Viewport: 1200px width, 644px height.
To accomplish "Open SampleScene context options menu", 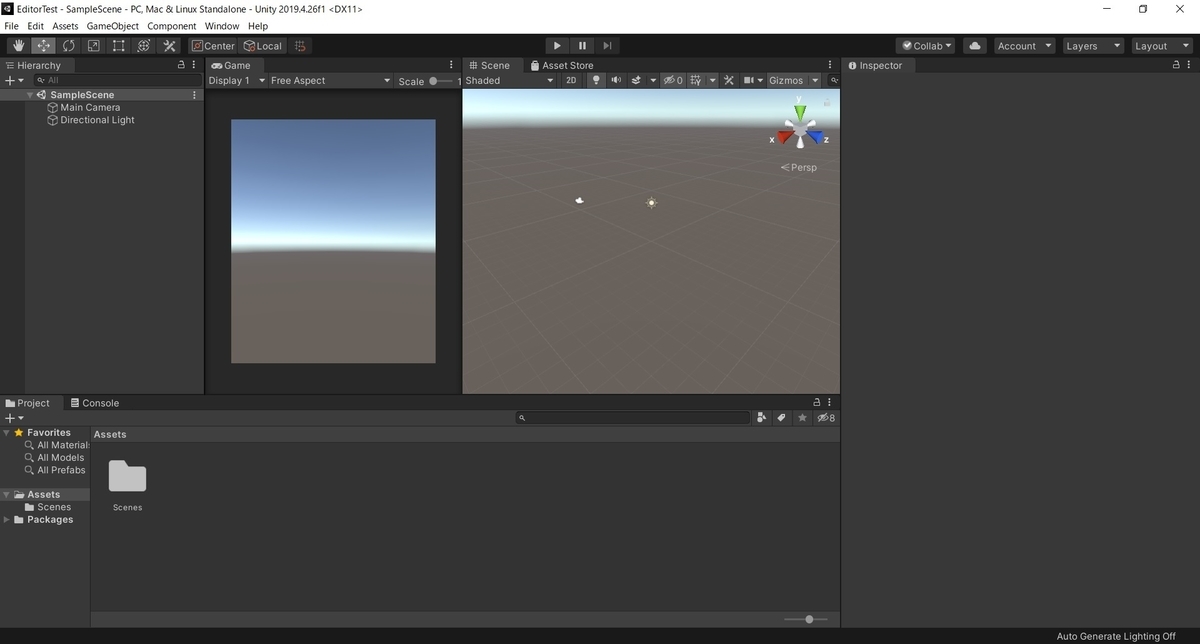I will point(194,95).
